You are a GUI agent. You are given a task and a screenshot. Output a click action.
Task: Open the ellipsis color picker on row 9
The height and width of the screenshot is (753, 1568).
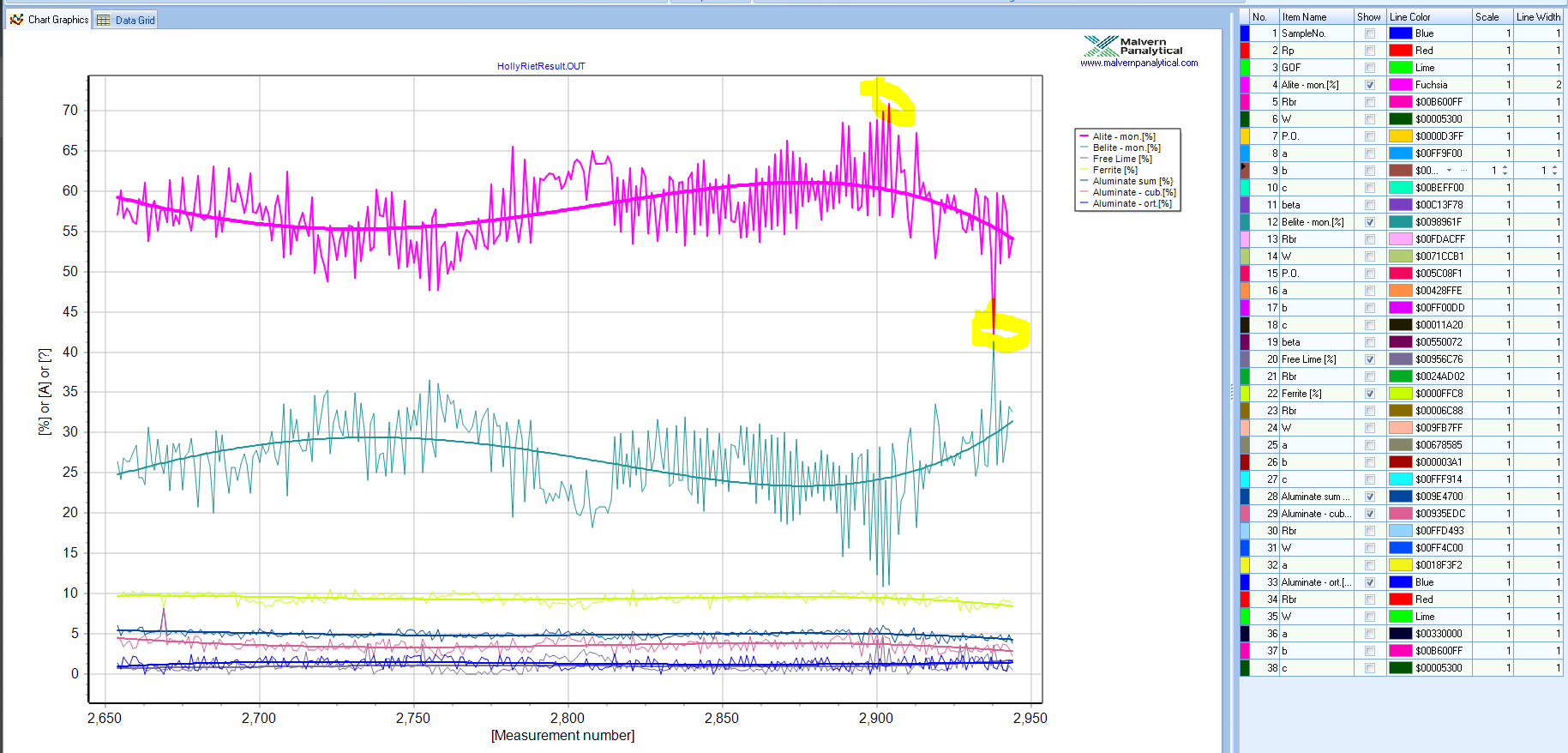(x=1464, y=171)
